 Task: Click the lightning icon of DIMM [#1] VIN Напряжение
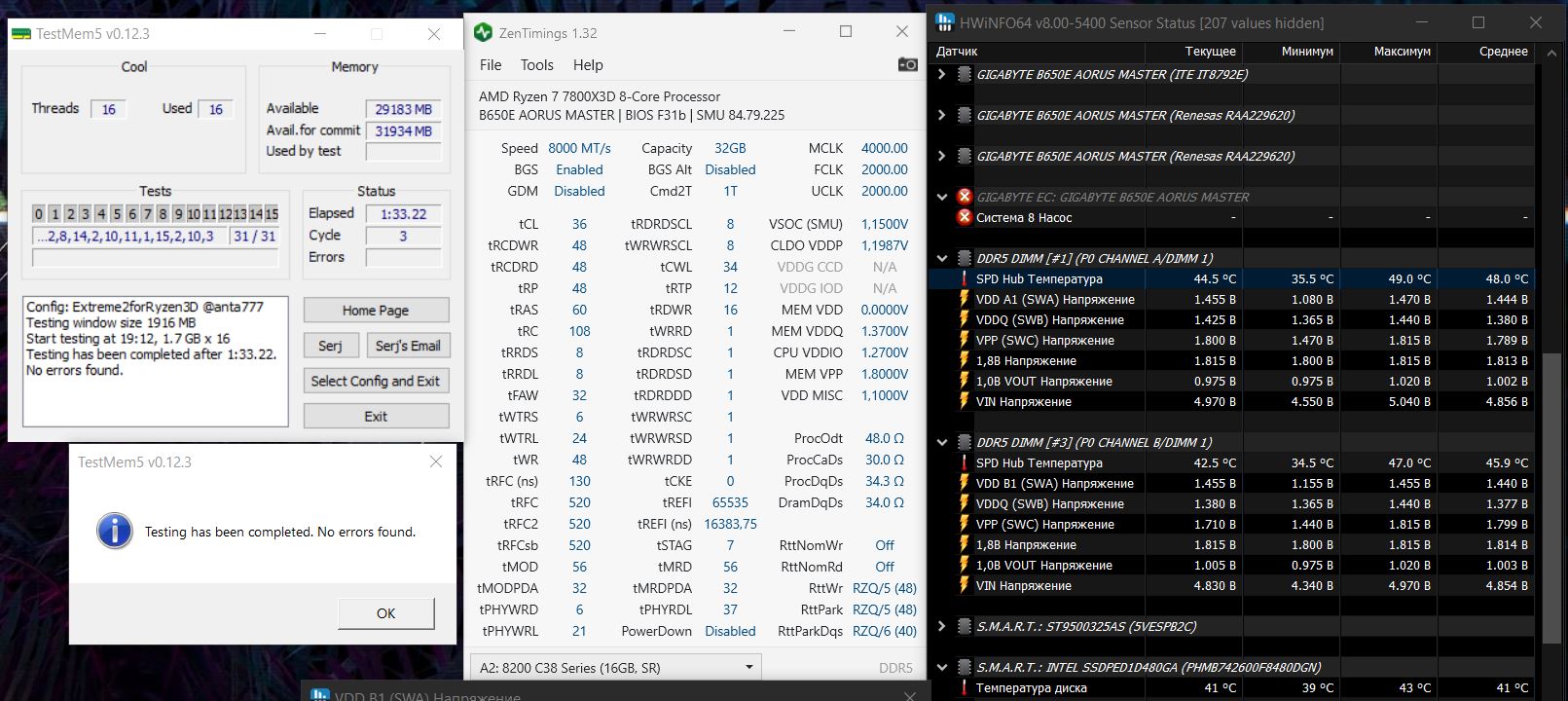coord(965,401)
